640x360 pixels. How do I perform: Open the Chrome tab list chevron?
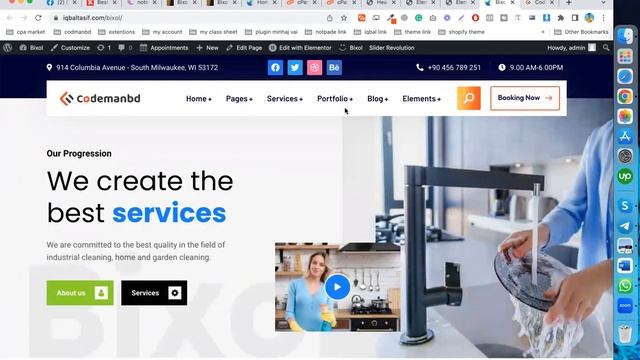603,3
